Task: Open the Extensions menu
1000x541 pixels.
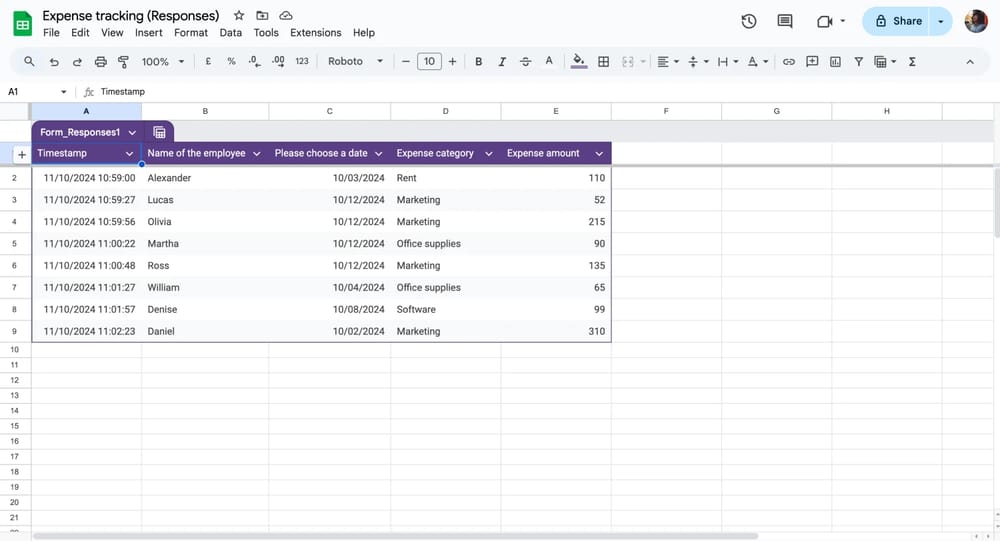Action: (315, 33)
